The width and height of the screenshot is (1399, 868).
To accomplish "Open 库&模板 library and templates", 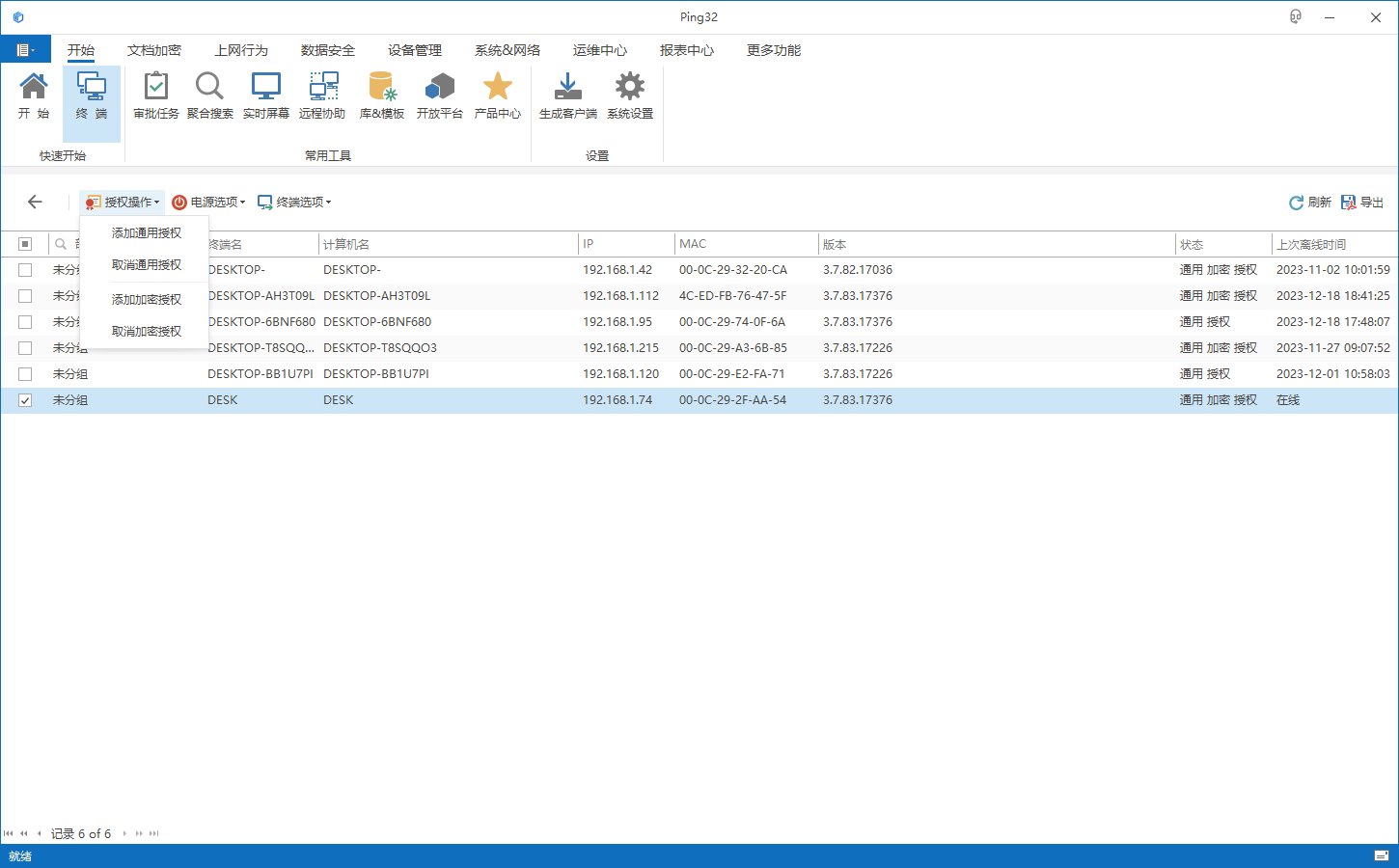I will [x=382, y=87].
